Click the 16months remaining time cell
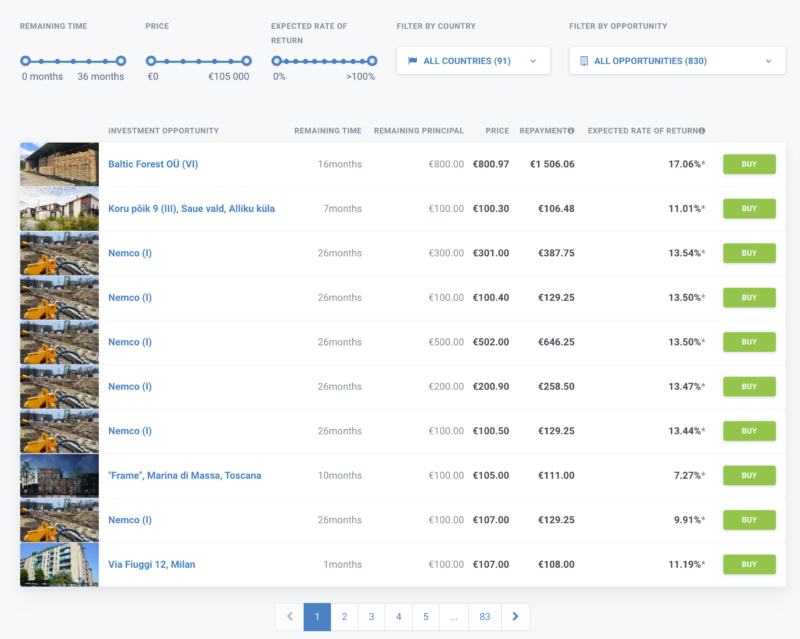 339,164
